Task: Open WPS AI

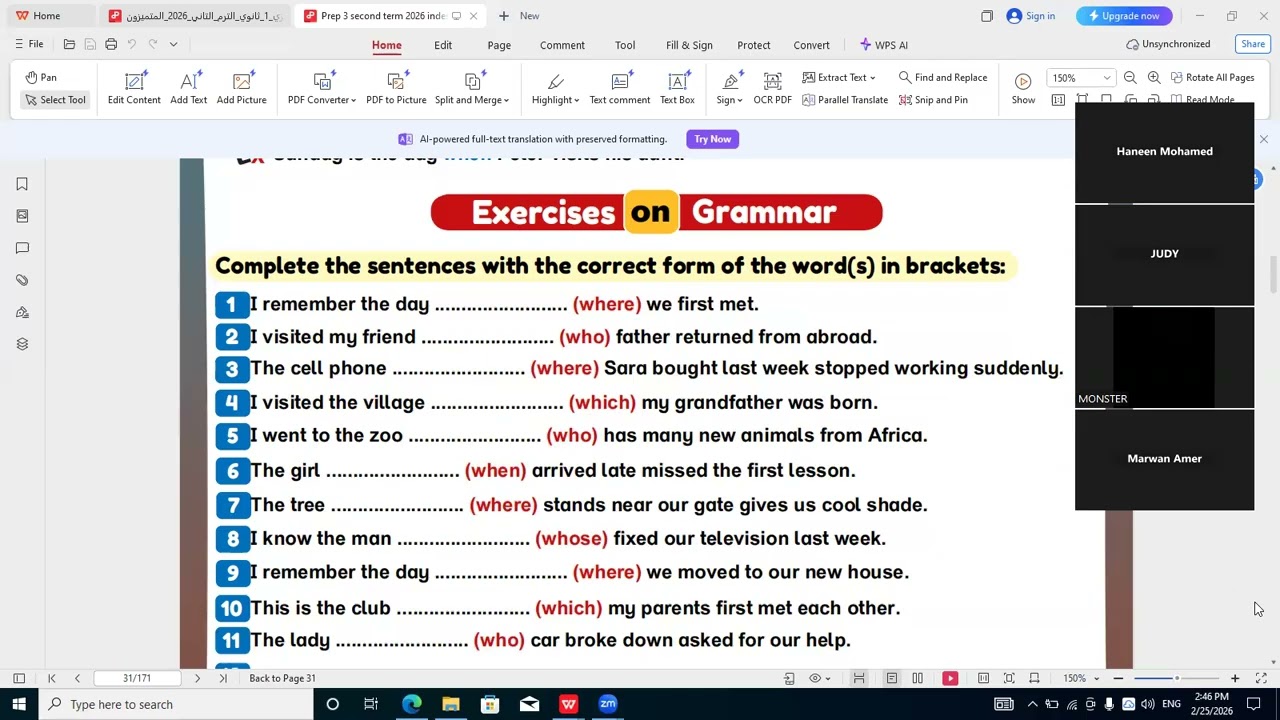Action: pyautogui.click(x=884, y=45)
